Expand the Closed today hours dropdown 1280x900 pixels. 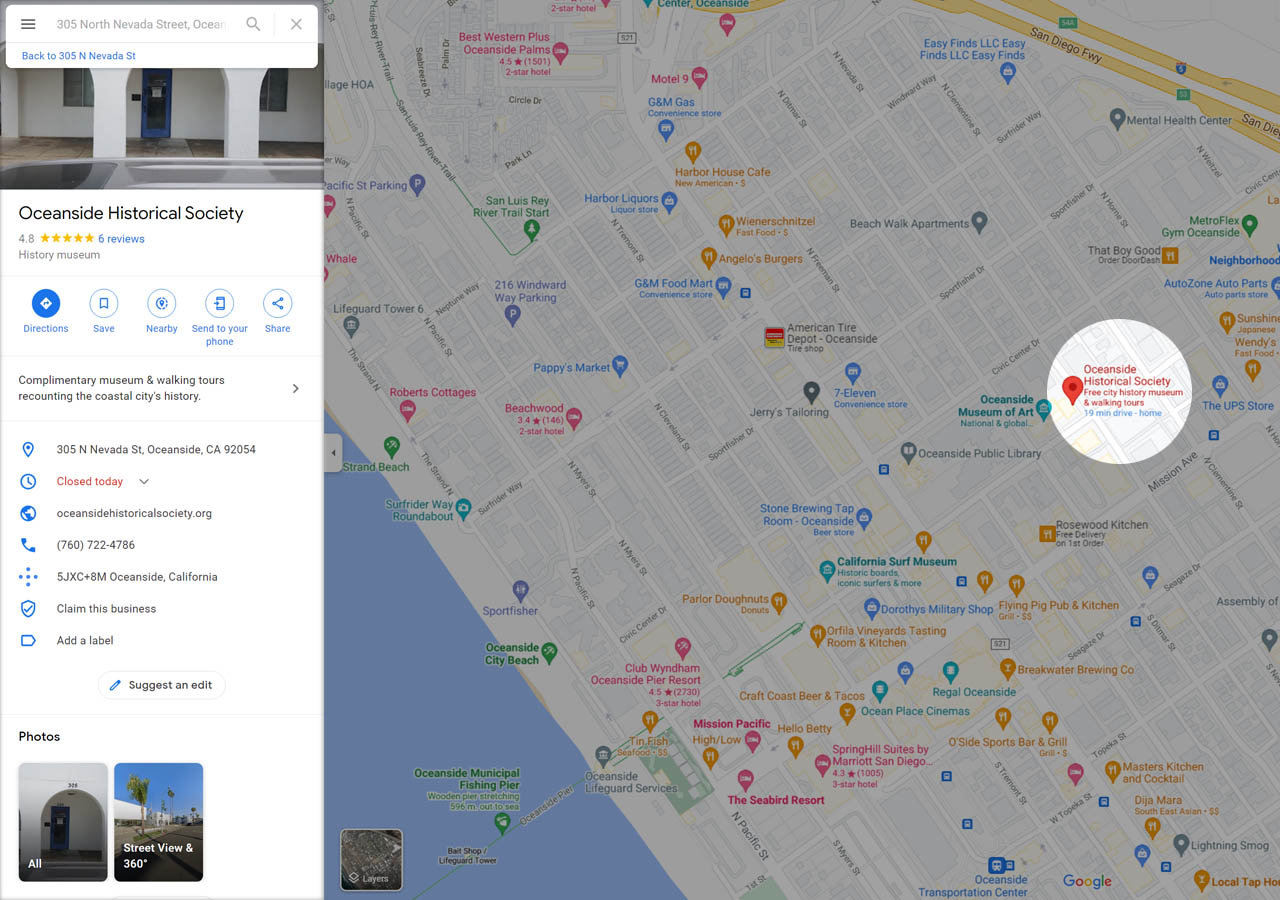tap(144, 481)
